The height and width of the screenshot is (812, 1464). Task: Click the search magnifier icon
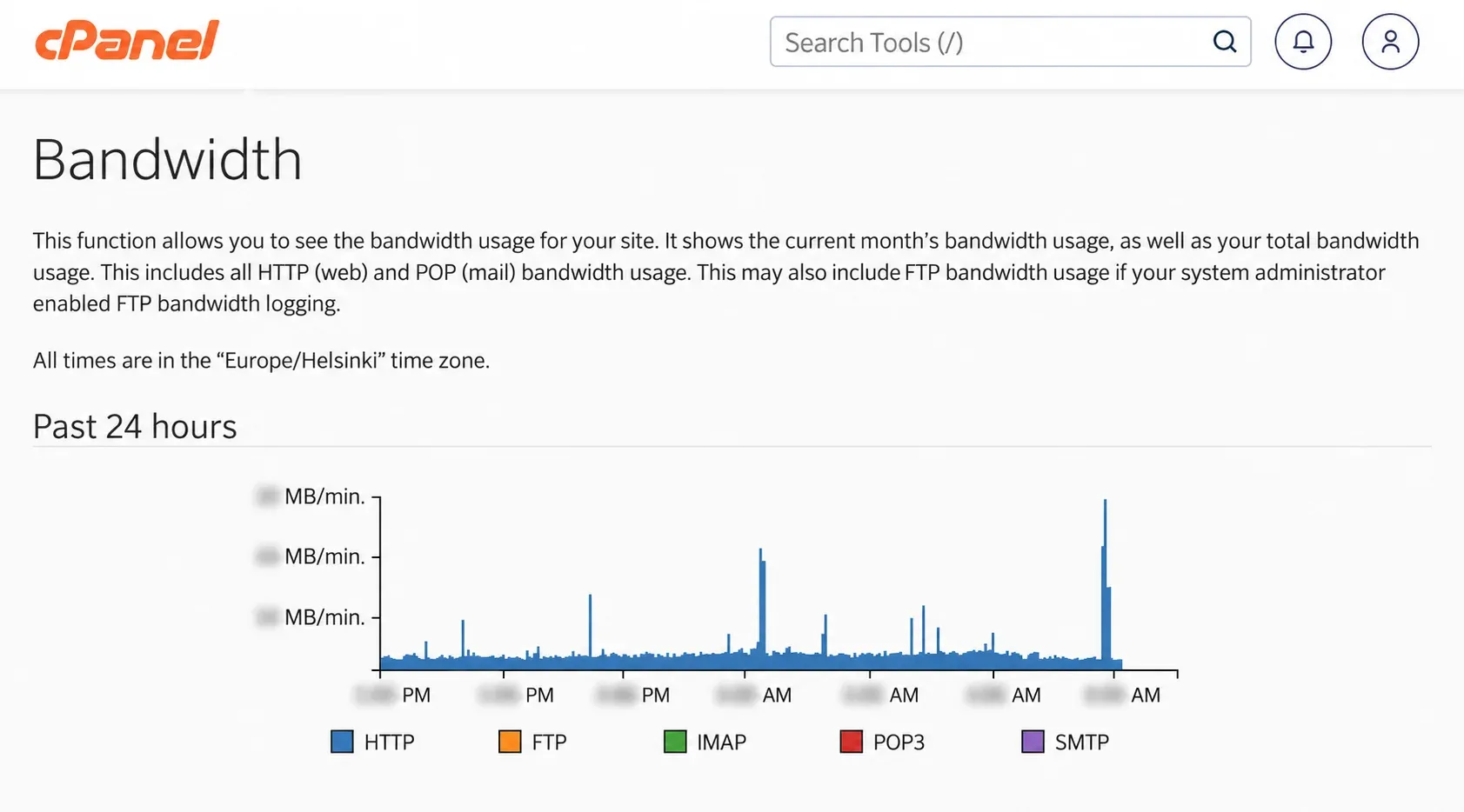1225,42
